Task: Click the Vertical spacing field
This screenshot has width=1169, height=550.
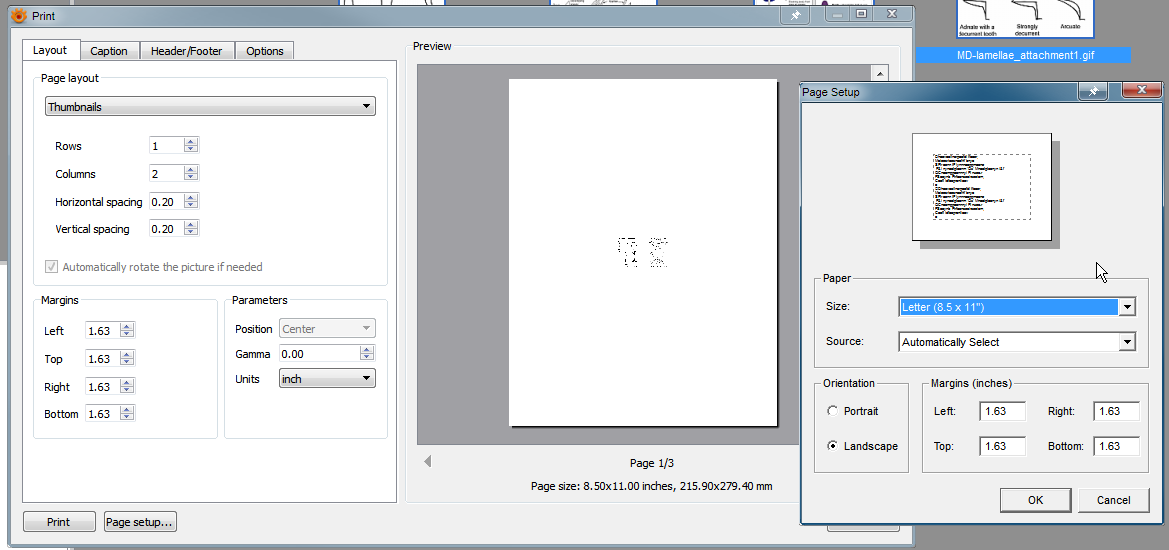Action: [167, 229]
